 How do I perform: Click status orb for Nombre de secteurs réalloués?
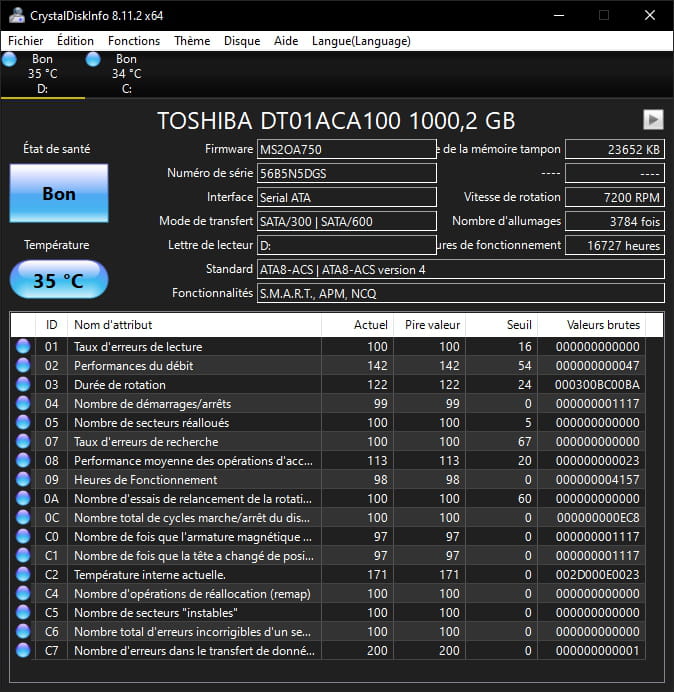tap(23, 422)
